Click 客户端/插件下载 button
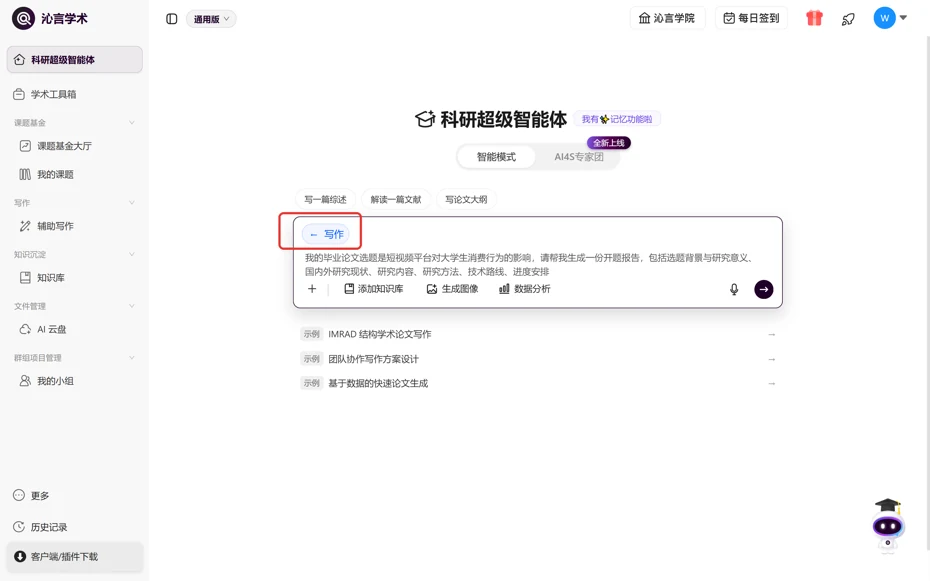Image resolution: width=930 pixels, height=581 pixels. tap(75, 556)
